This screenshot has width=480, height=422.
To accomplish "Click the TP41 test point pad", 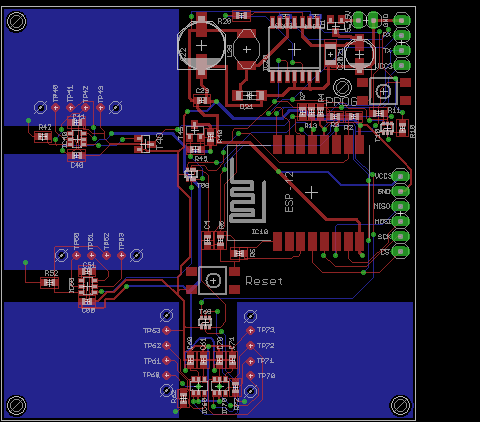I will tap(70, 108).
